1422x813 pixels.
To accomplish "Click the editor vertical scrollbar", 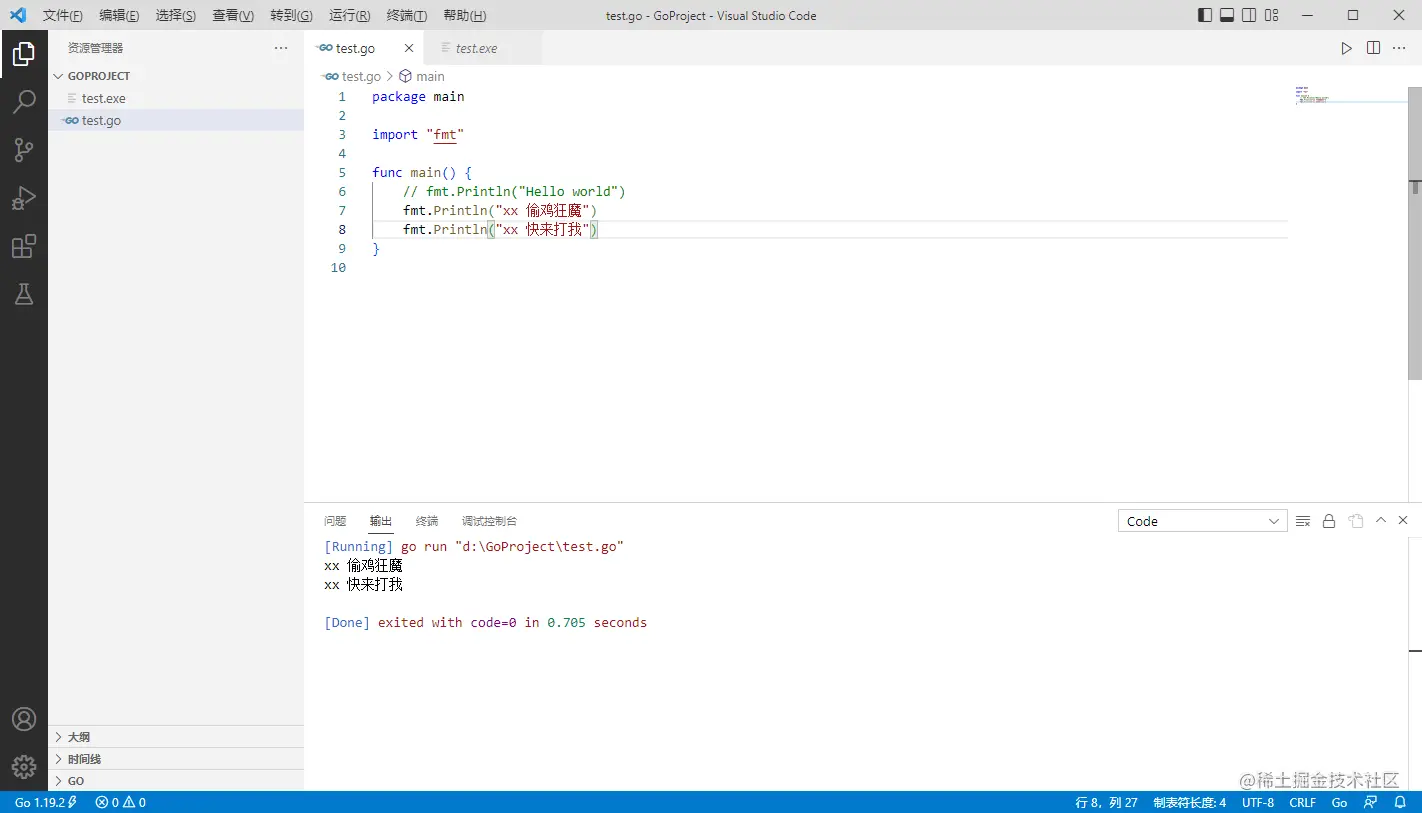I will (x=1415, y=233).
